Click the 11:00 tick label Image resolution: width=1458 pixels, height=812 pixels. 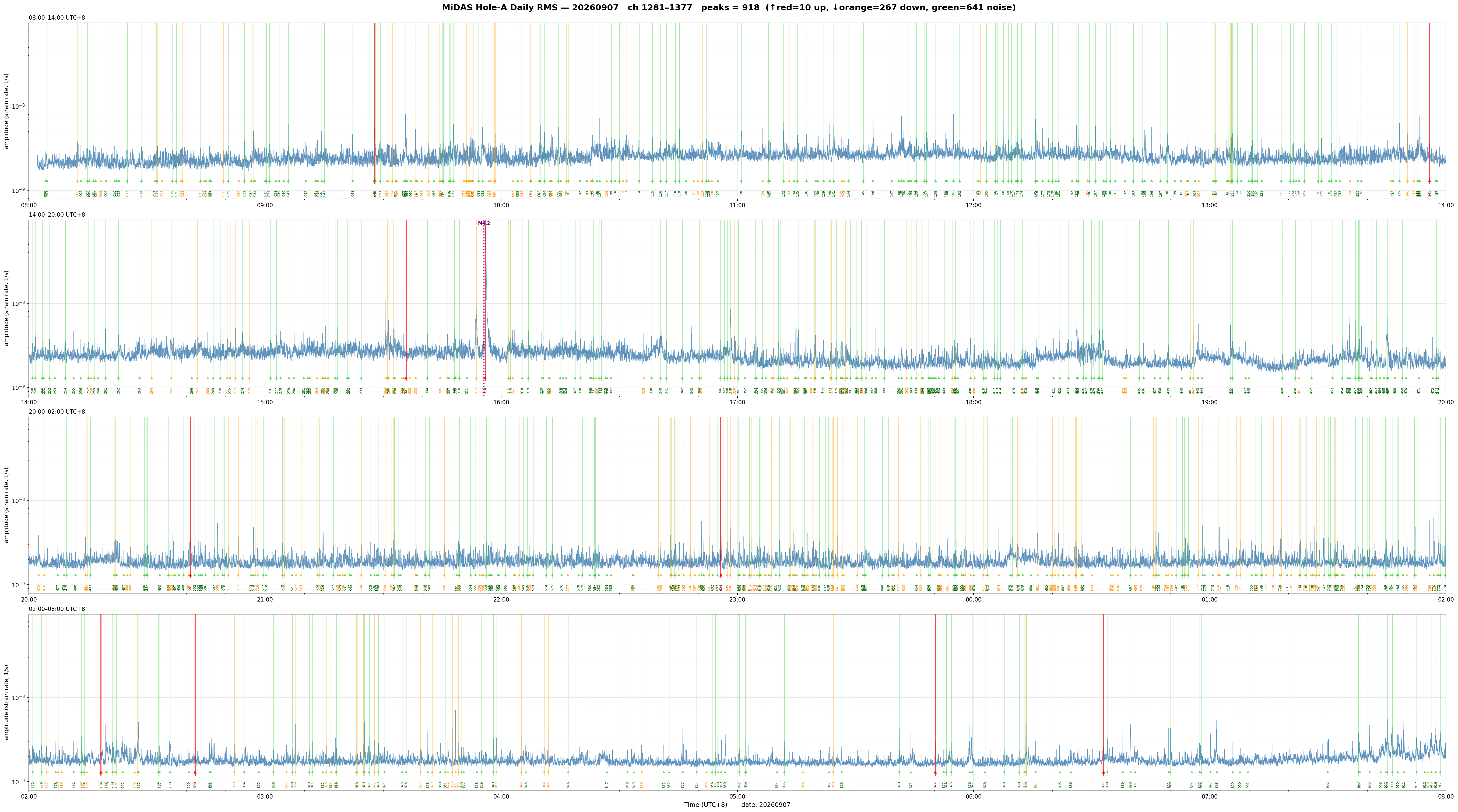tap(737, 205)
